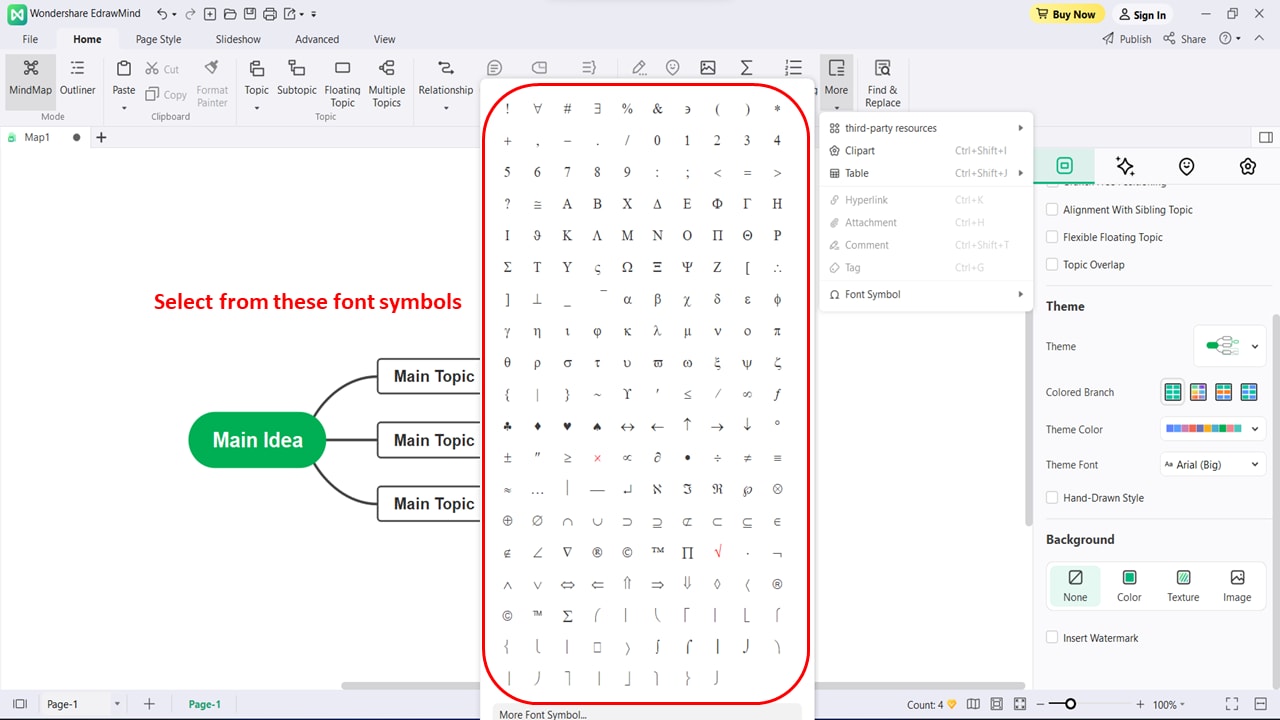Click the Undo arrow in the title bar
Viewport: 1280px width, 720px height.
click(x=163, y=14)
